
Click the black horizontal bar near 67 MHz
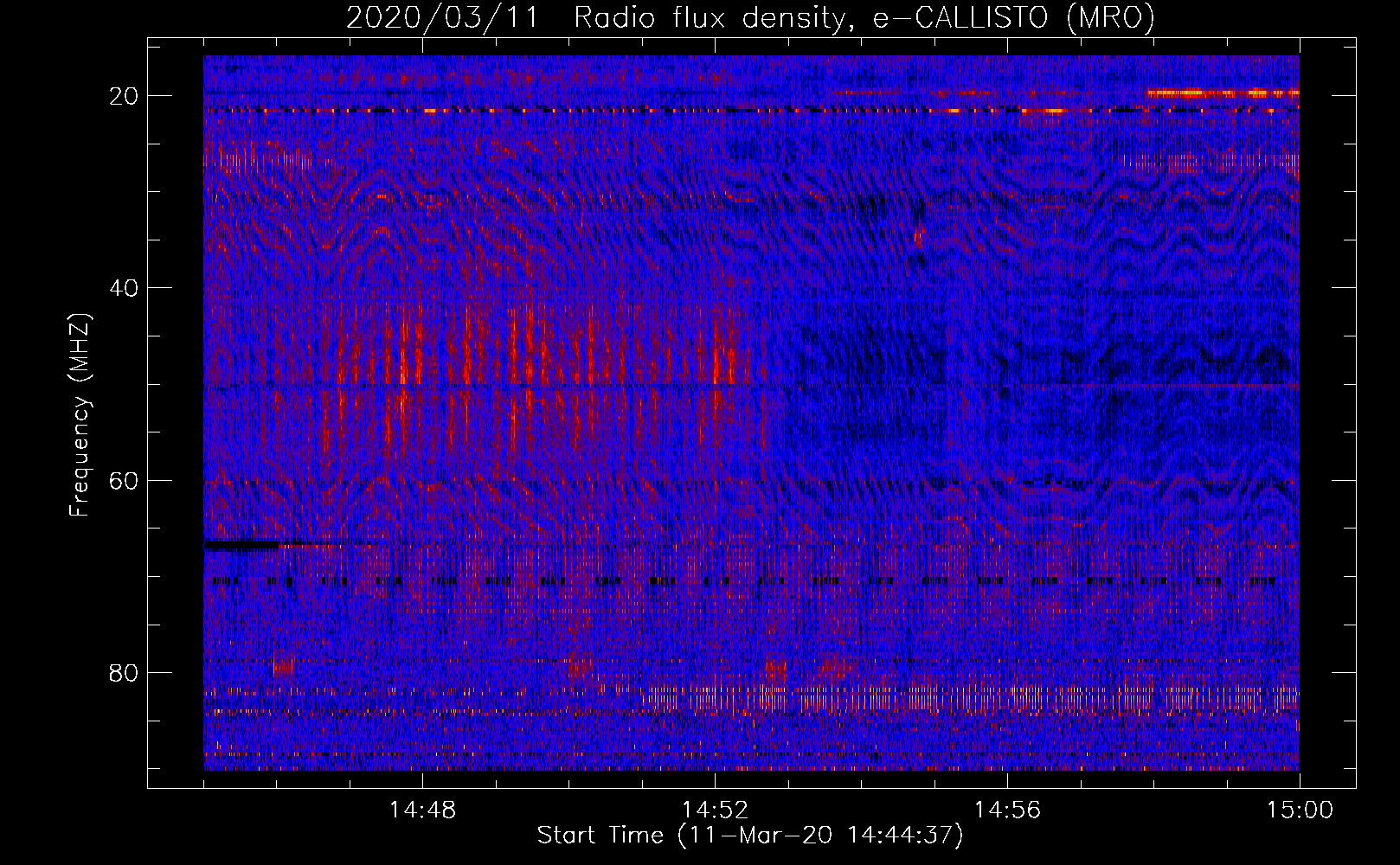pos(242,545)
